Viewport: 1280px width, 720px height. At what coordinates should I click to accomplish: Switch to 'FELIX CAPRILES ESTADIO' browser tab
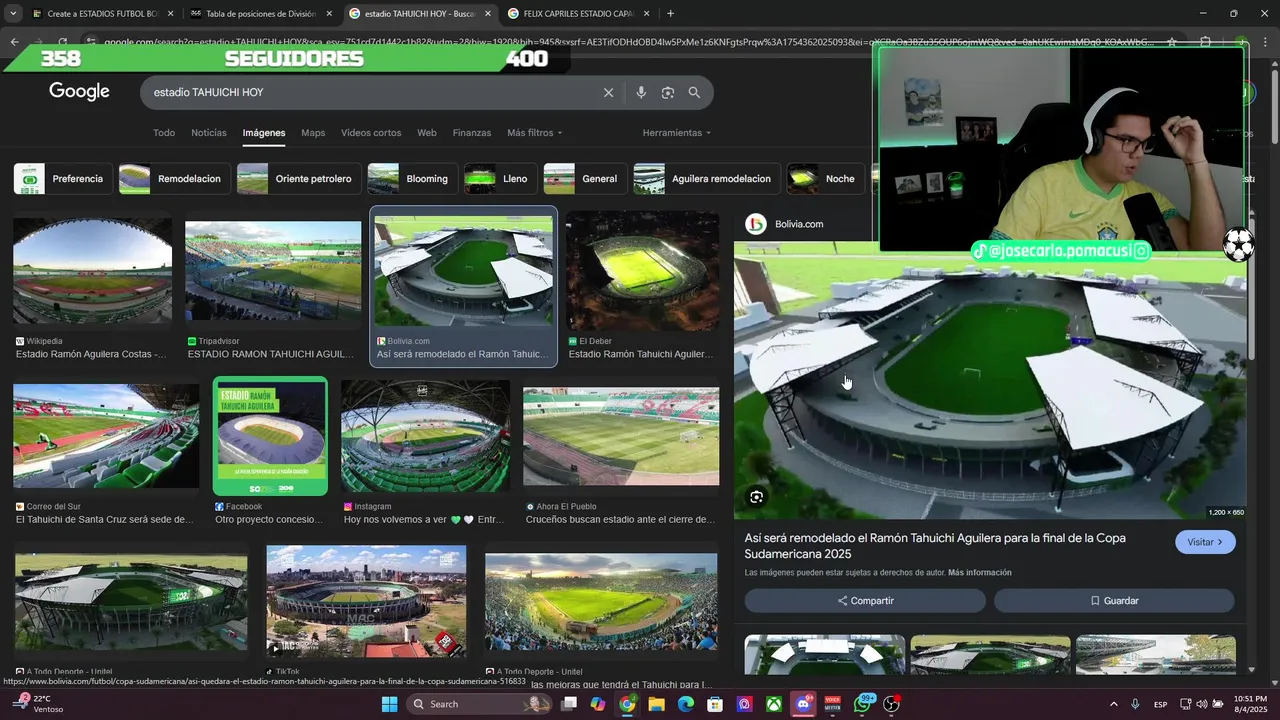click(x=578, y=14)
